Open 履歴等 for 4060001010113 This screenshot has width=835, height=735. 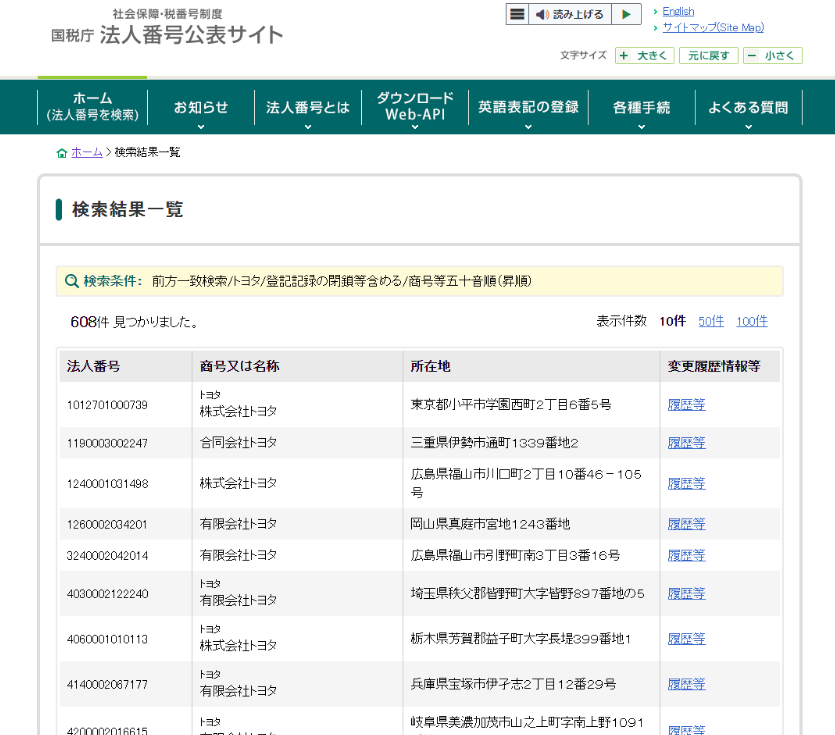(x=686, y=639)
